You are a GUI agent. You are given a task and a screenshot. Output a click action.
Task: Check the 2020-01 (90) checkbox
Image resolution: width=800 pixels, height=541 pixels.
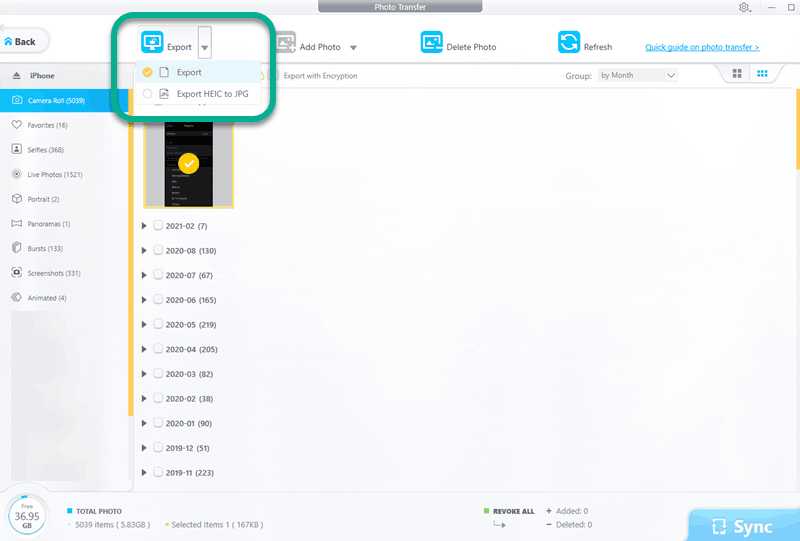click(x=158, y=423)
